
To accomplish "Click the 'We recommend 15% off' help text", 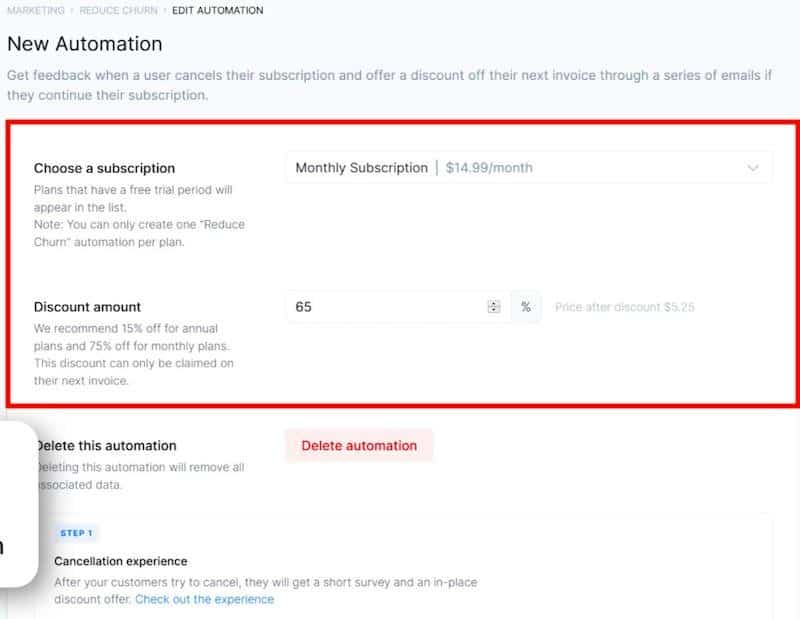I will tap(134, 354).
